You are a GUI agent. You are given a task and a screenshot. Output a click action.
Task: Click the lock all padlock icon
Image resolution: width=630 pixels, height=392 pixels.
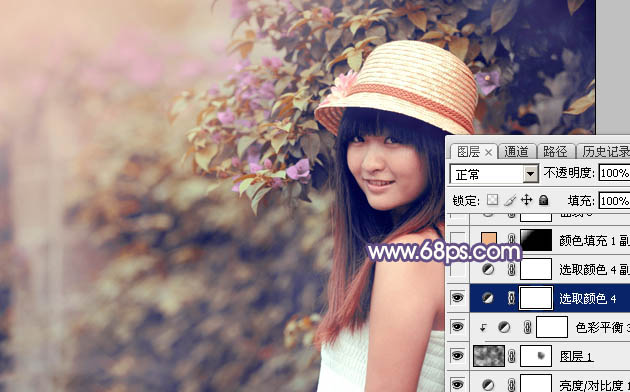point(544,200)
